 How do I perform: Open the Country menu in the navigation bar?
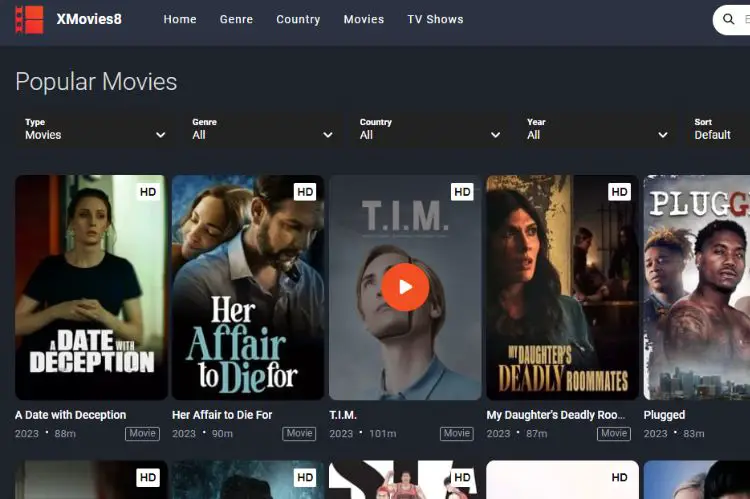[x=298, y=19]
